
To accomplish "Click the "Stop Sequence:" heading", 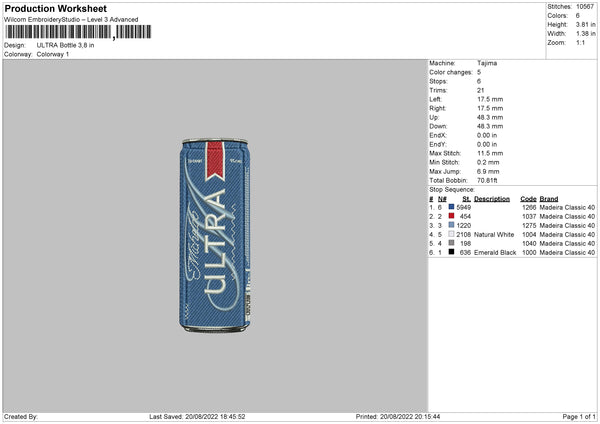I will pos(452,190).
